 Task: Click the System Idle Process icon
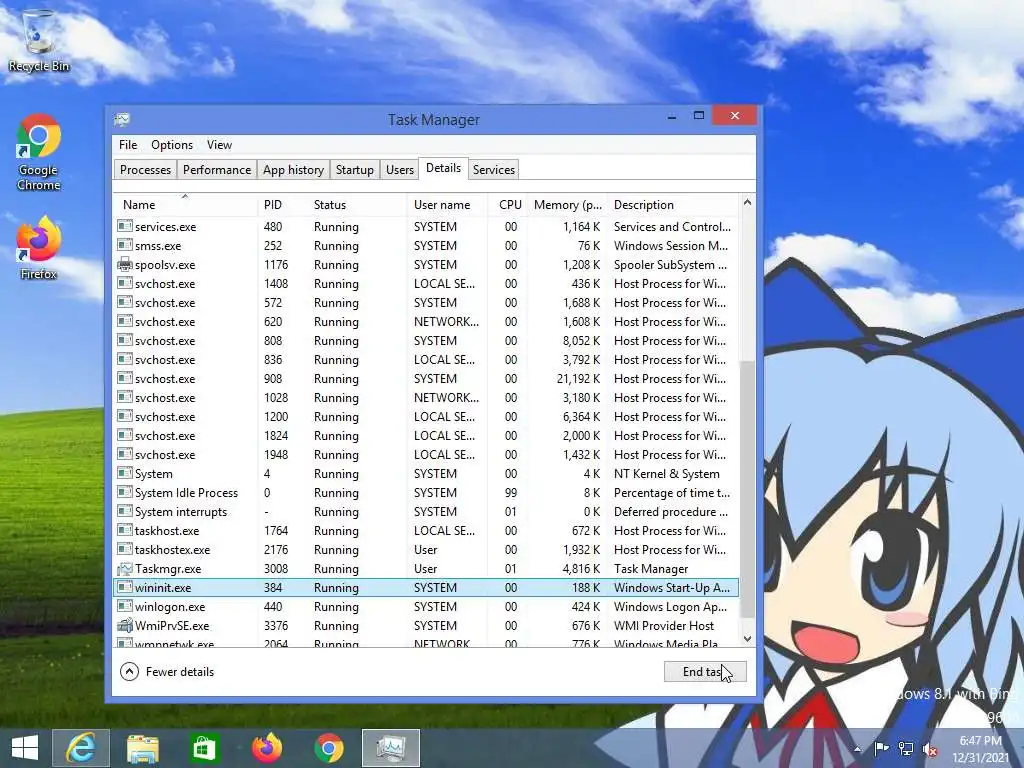125,492
